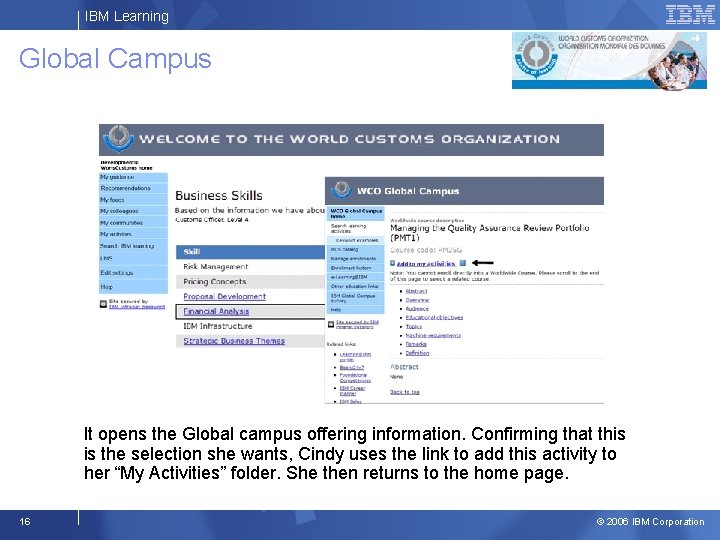Select Other education links menu item
Screen dimensions: 720x540
coord(355,286)
